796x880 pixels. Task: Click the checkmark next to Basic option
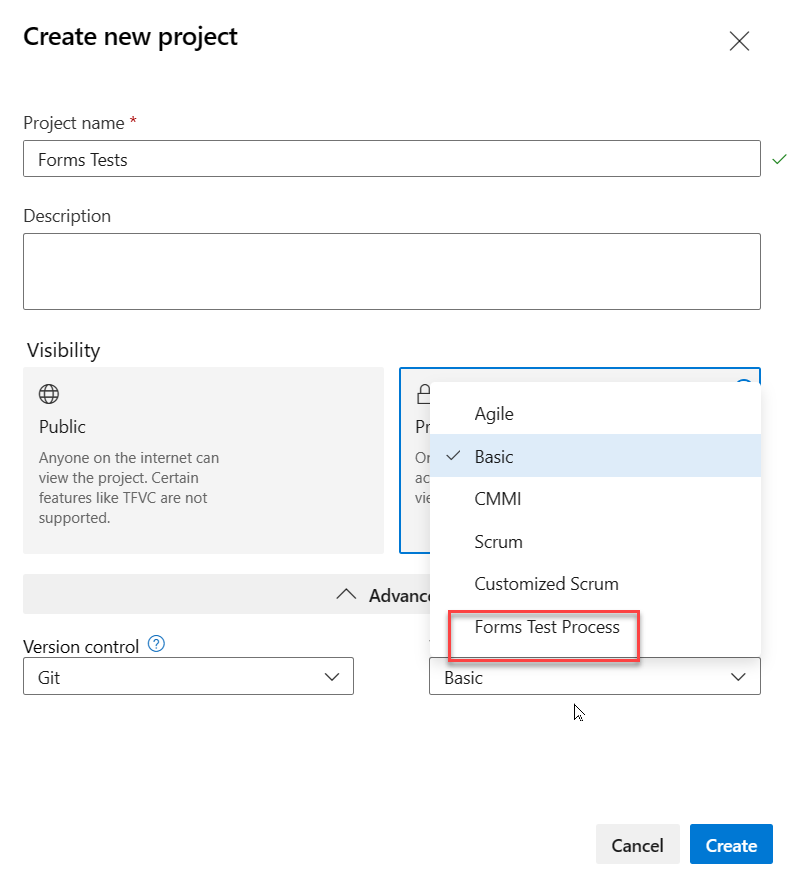pyautogui.click(x=453, y=456)
